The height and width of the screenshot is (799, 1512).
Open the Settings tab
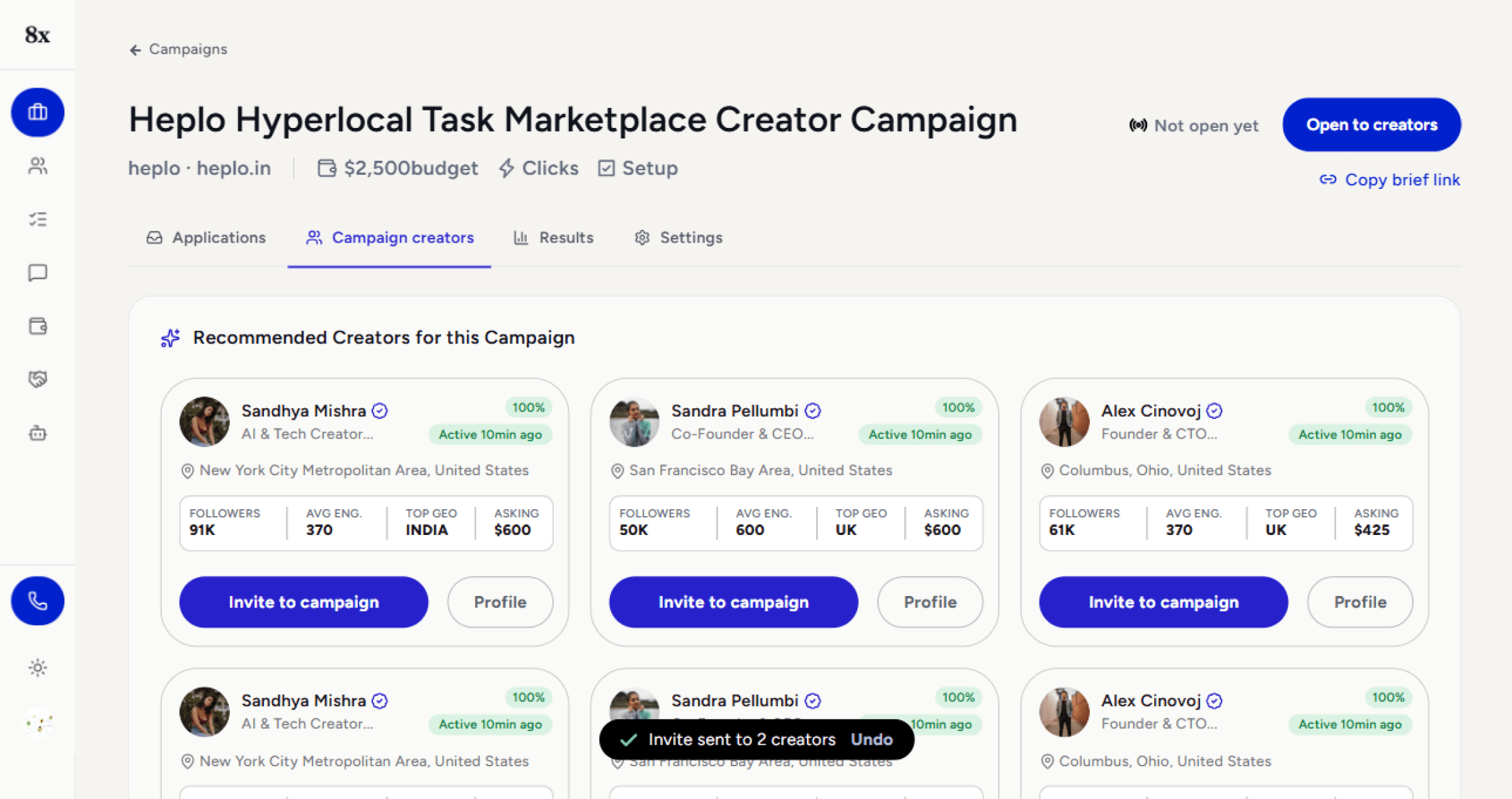[x=679, y=238]
